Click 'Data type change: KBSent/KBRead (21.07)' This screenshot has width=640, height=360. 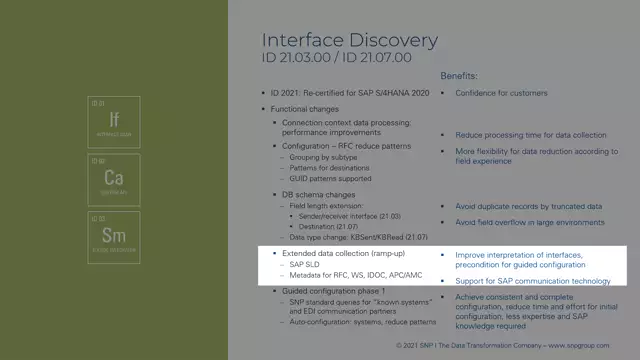(x=358, y=237)
